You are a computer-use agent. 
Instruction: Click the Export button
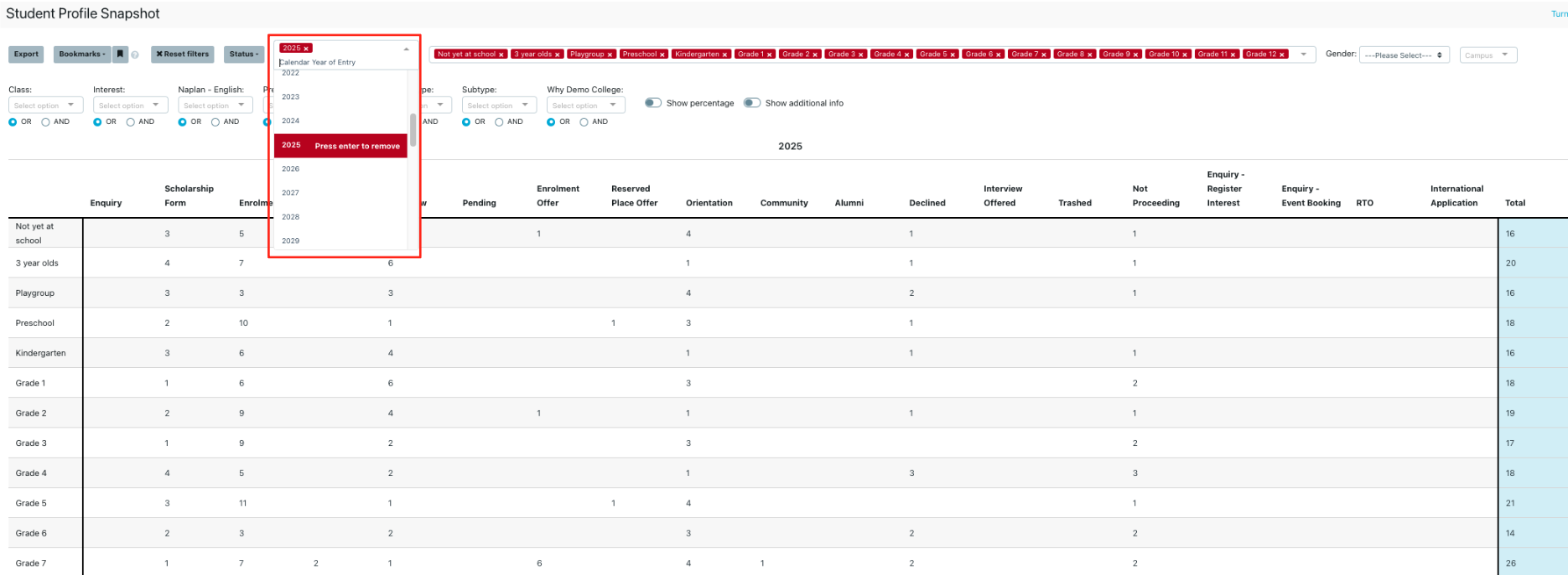[26, 54]
